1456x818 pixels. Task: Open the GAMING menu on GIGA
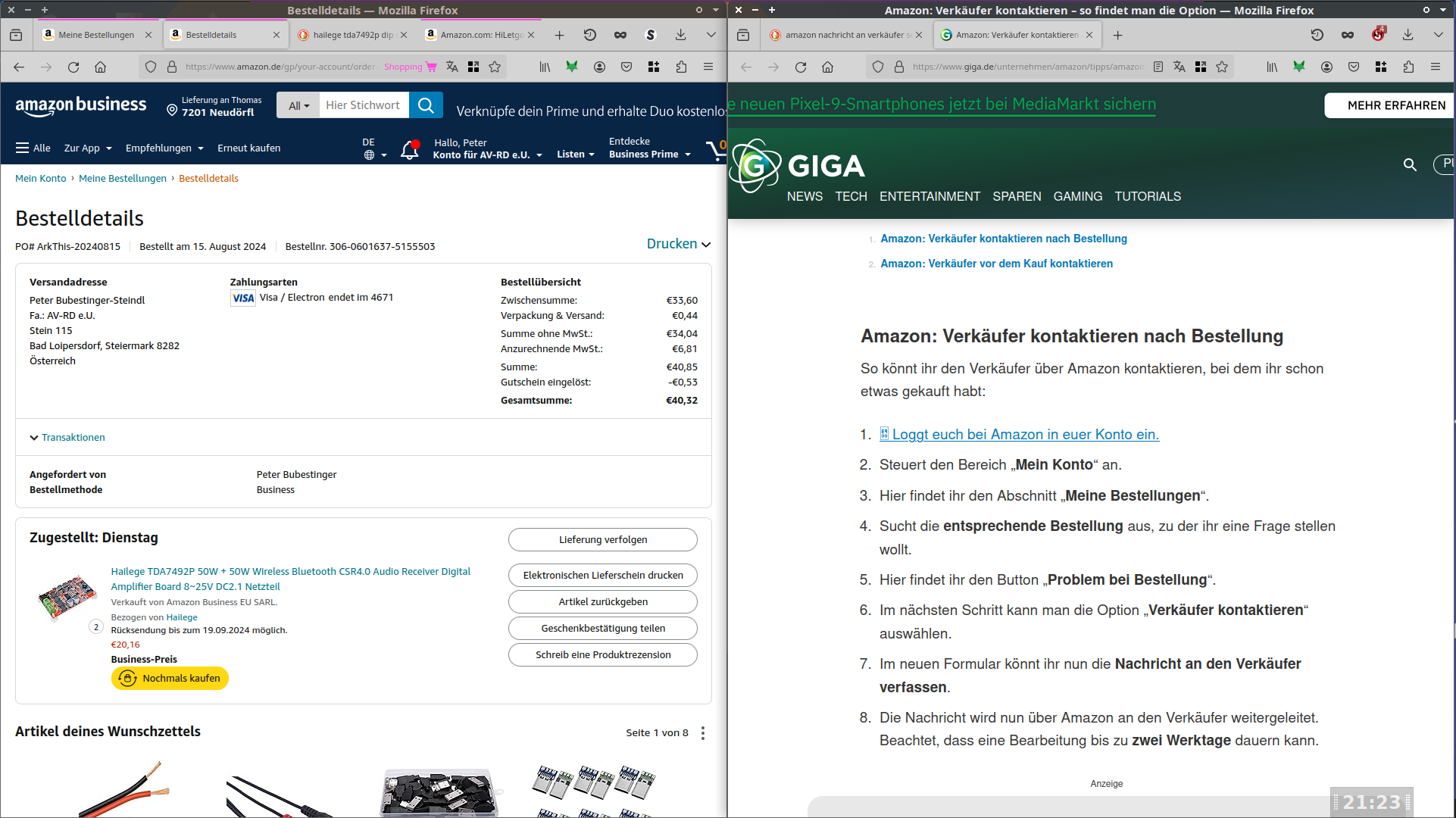(x=1077, y=196)
